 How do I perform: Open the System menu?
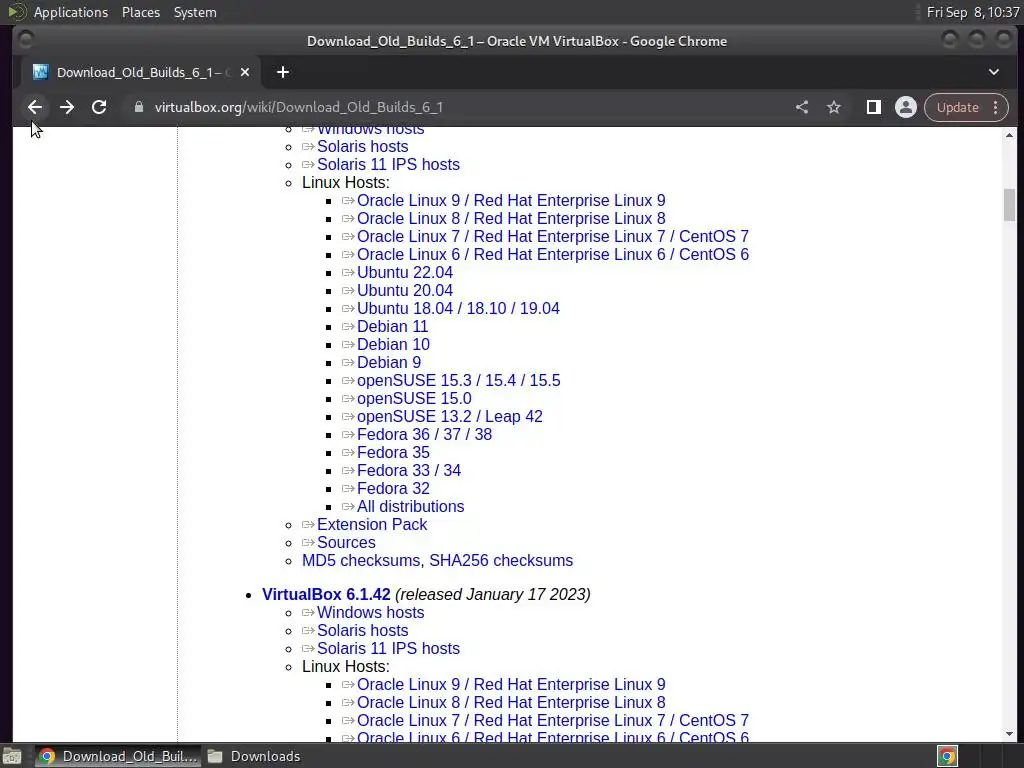point(195,12)
